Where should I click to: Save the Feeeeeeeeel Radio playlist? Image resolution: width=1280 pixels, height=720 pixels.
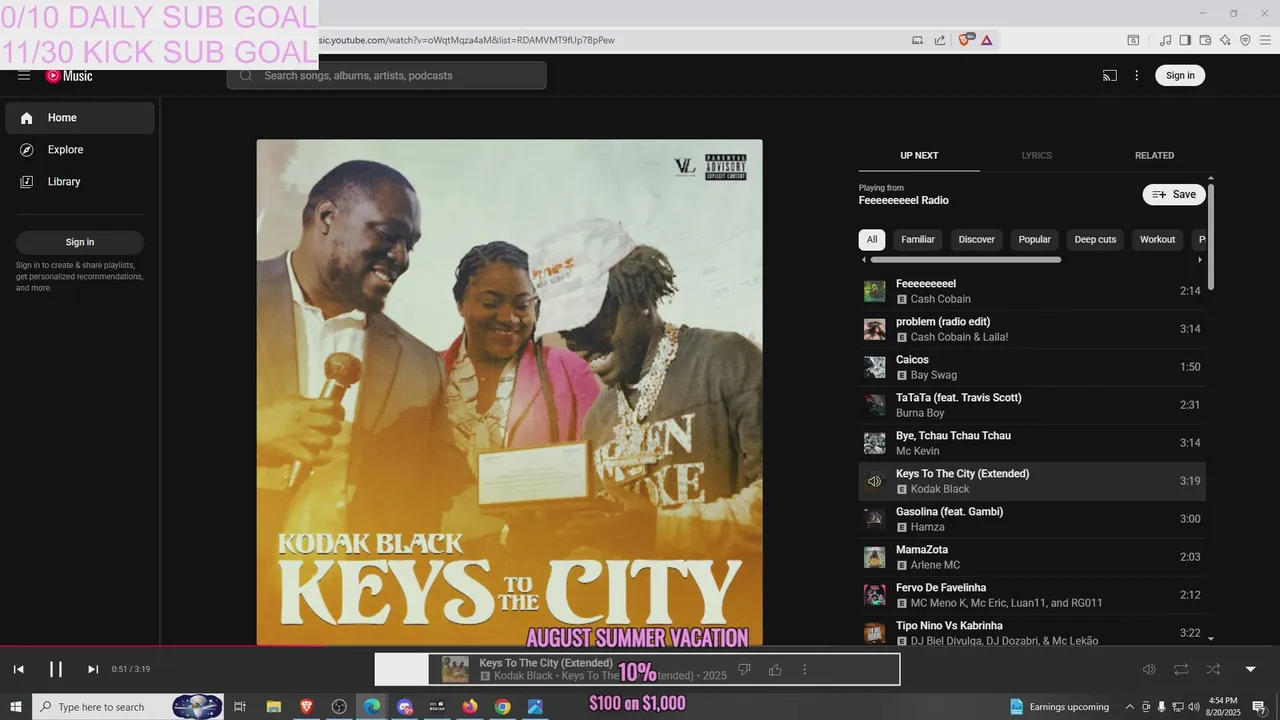click(x=1174, y=194)
